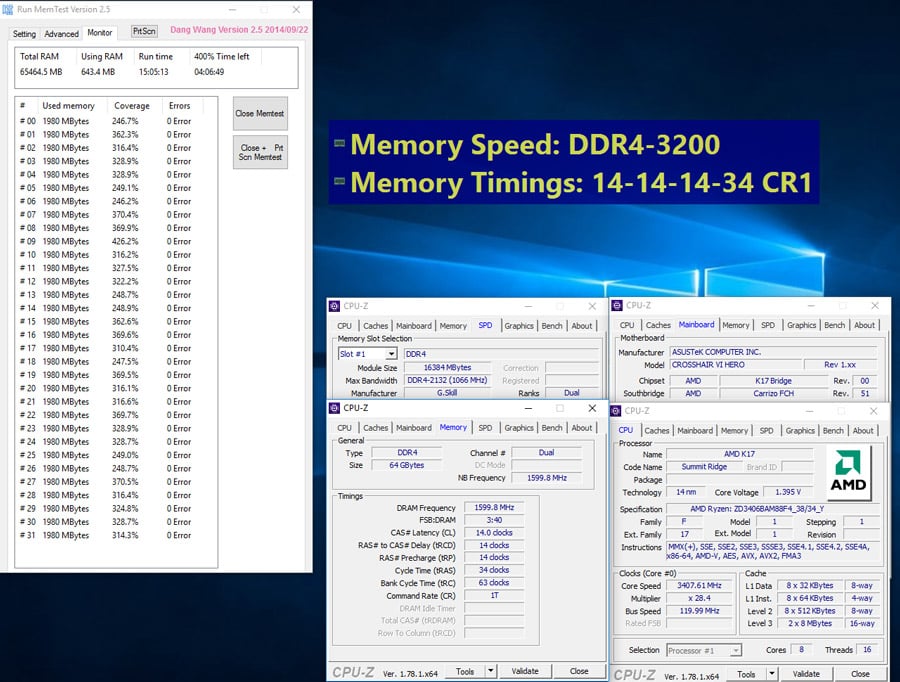Select About tab in Mainboard window

pos(864,325)
